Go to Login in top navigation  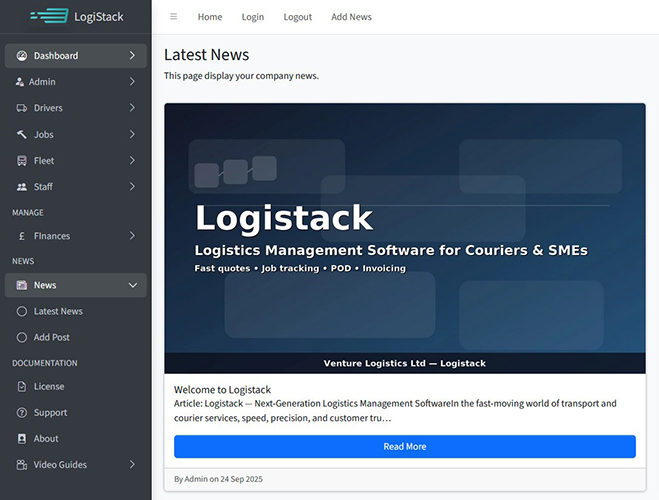253,17
